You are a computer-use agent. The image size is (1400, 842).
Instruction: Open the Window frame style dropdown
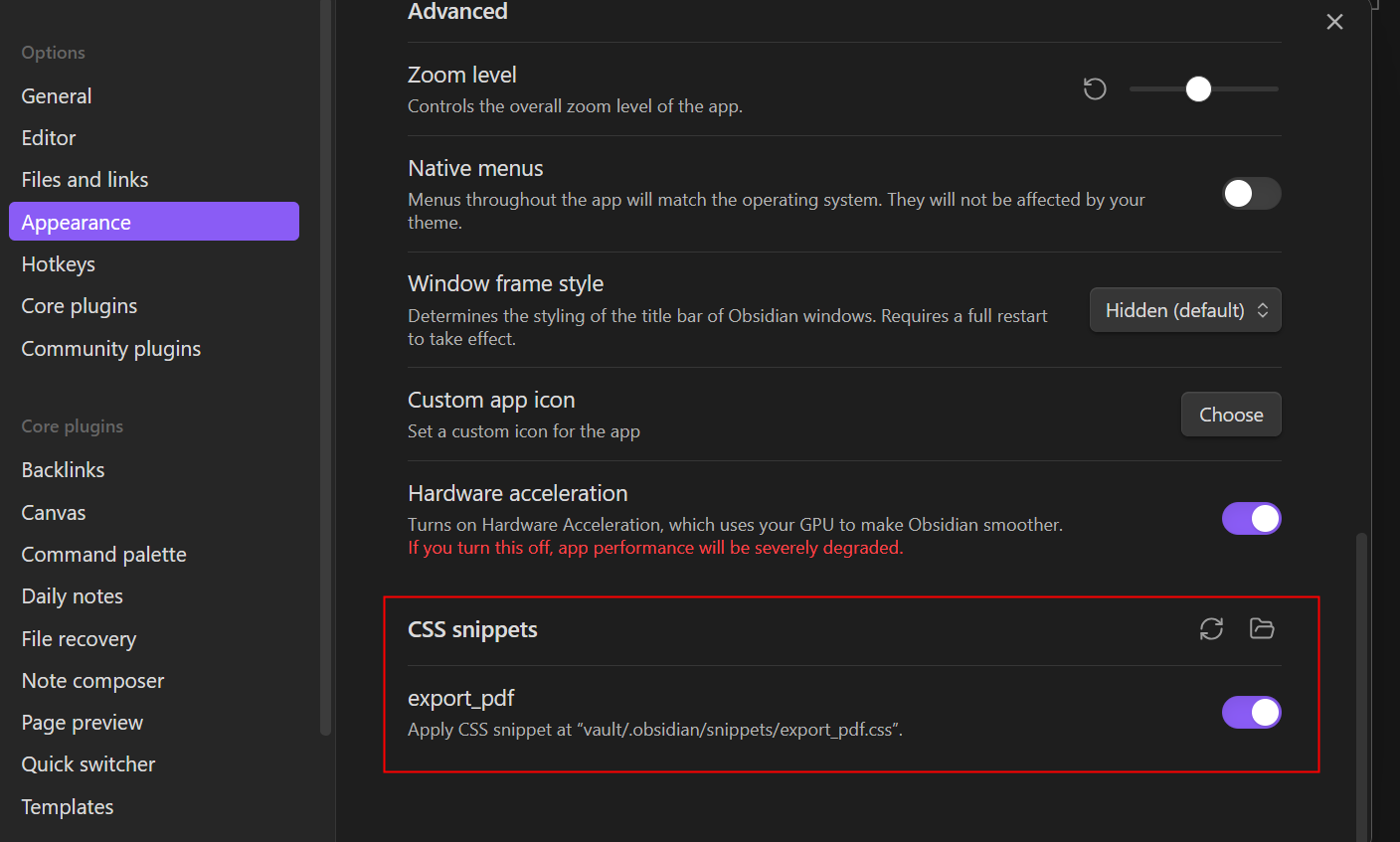tap(1185, 310)
